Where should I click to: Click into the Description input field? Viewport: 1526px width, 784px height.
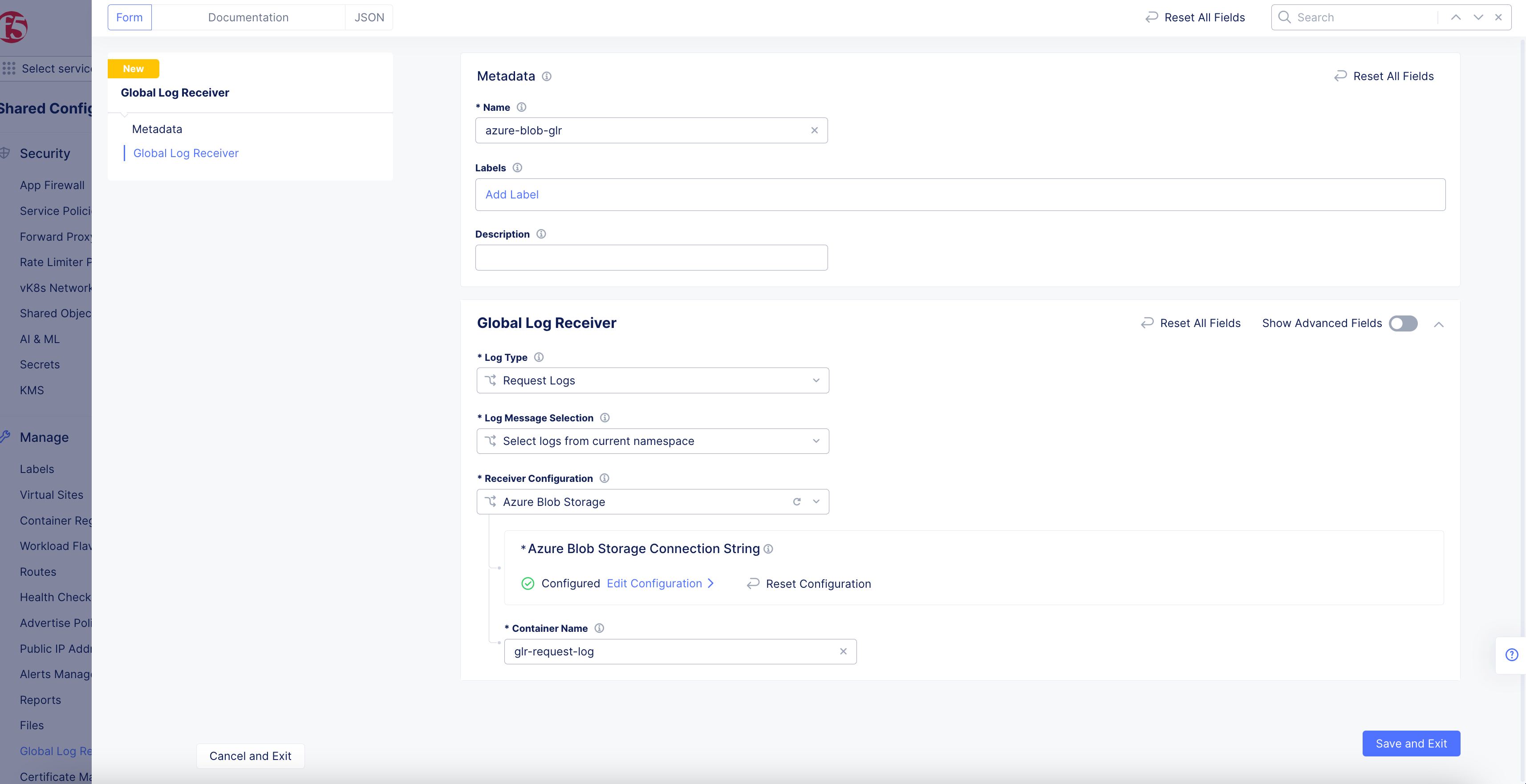tap(651, 258)
